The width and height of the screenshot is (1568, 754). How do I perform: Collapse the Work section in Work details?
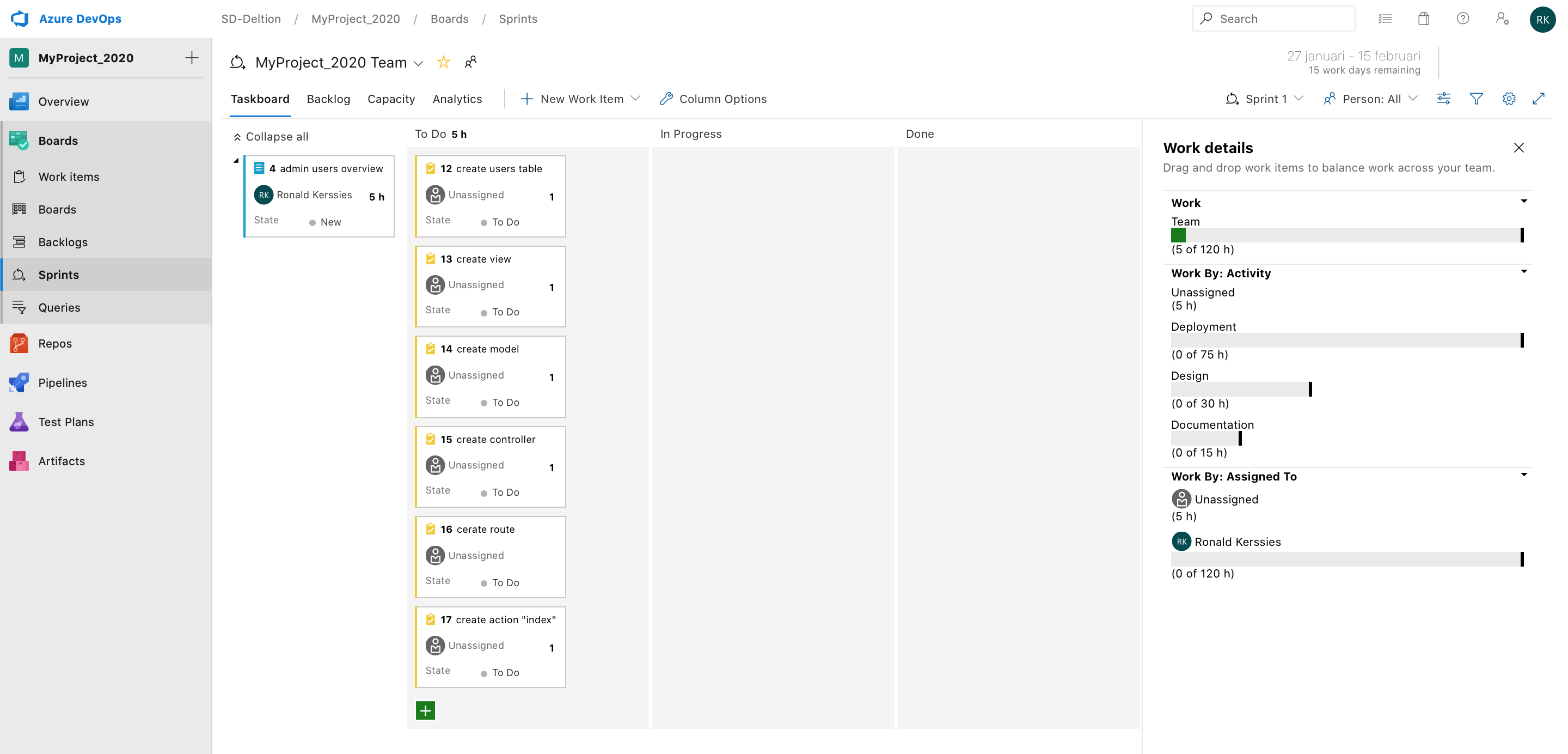tap(1523, 202)
